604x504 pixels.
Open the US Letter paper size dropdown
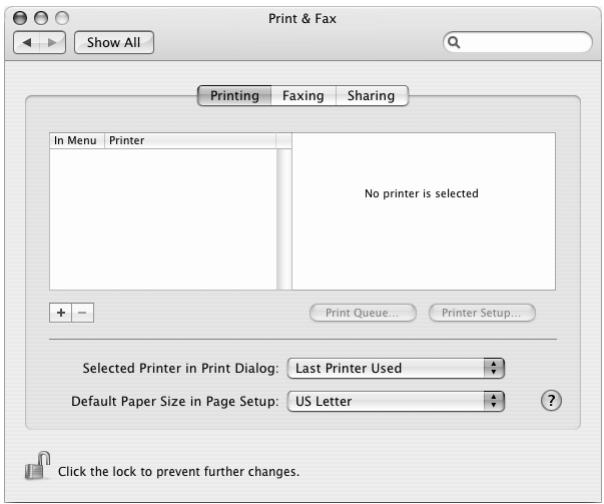(x=396, y=402)
